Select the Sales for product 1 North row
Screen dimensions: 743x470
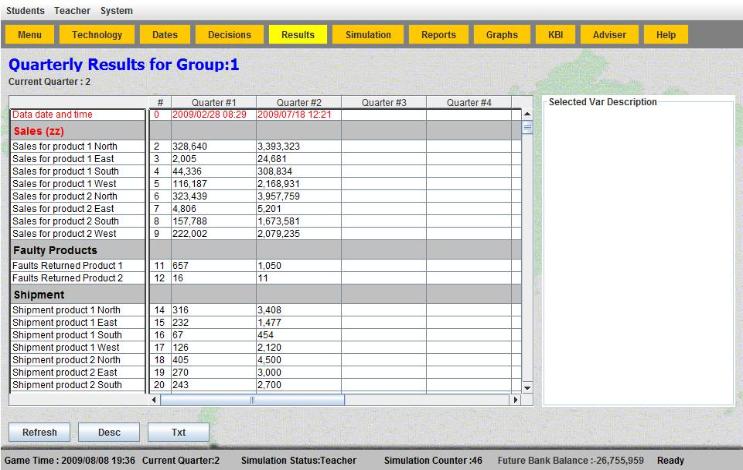pos(78,146)
